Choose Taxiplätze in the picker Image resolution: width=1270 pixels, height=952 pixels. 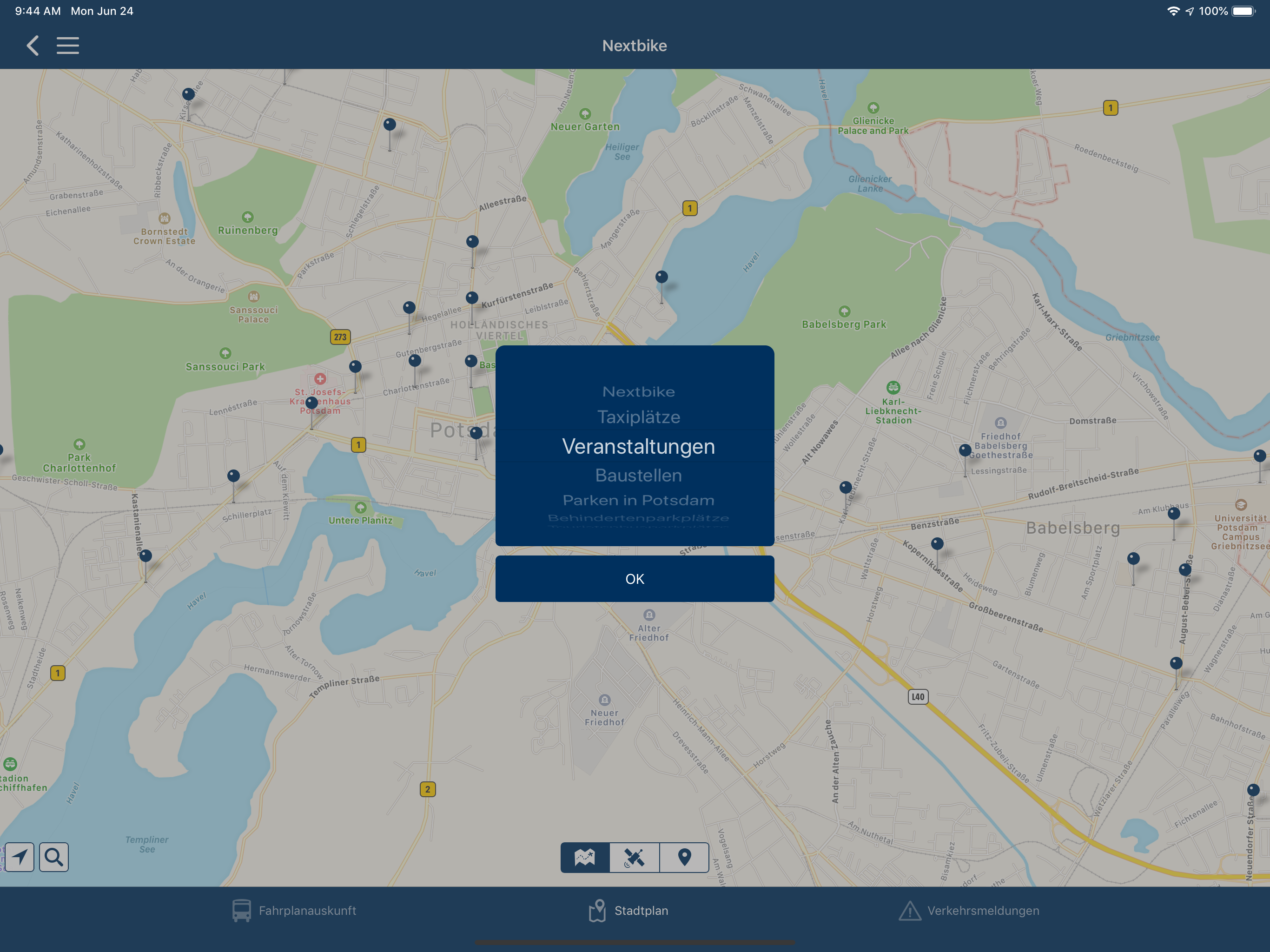[x=638, y=417]
